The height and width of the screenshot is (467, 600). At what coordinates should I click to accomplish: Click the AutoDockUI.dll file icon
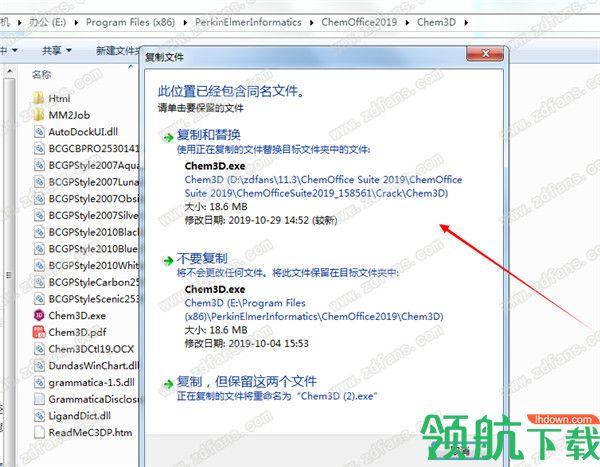(39, 132)
